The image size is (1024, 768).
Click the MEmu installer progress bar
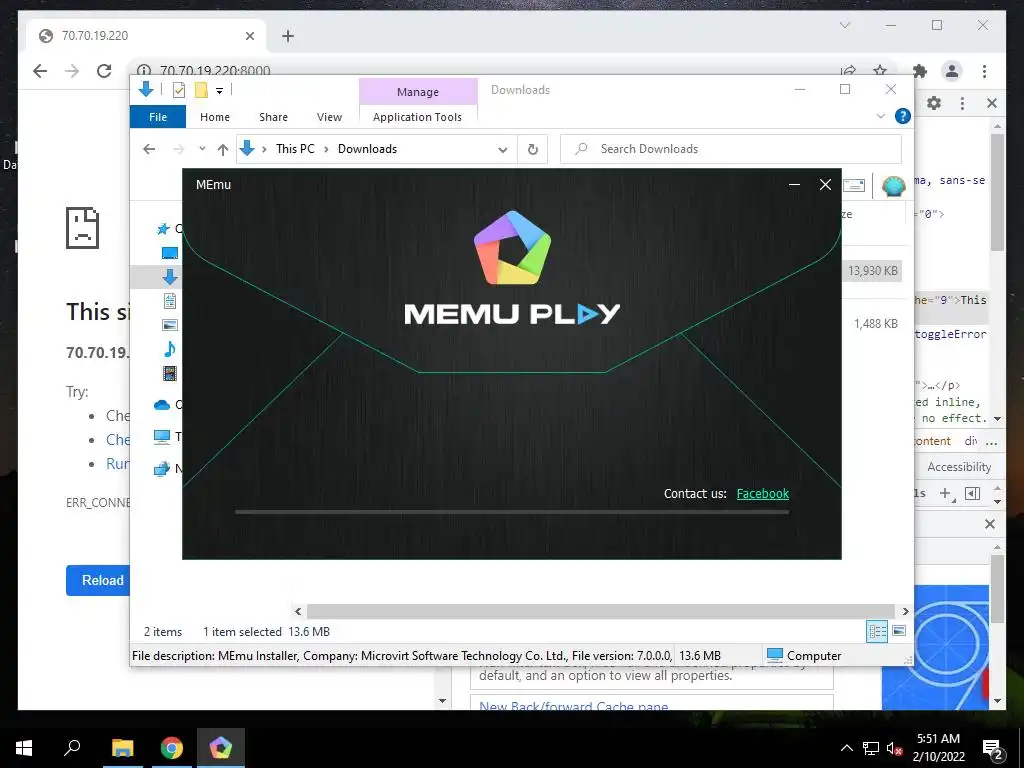512,512
